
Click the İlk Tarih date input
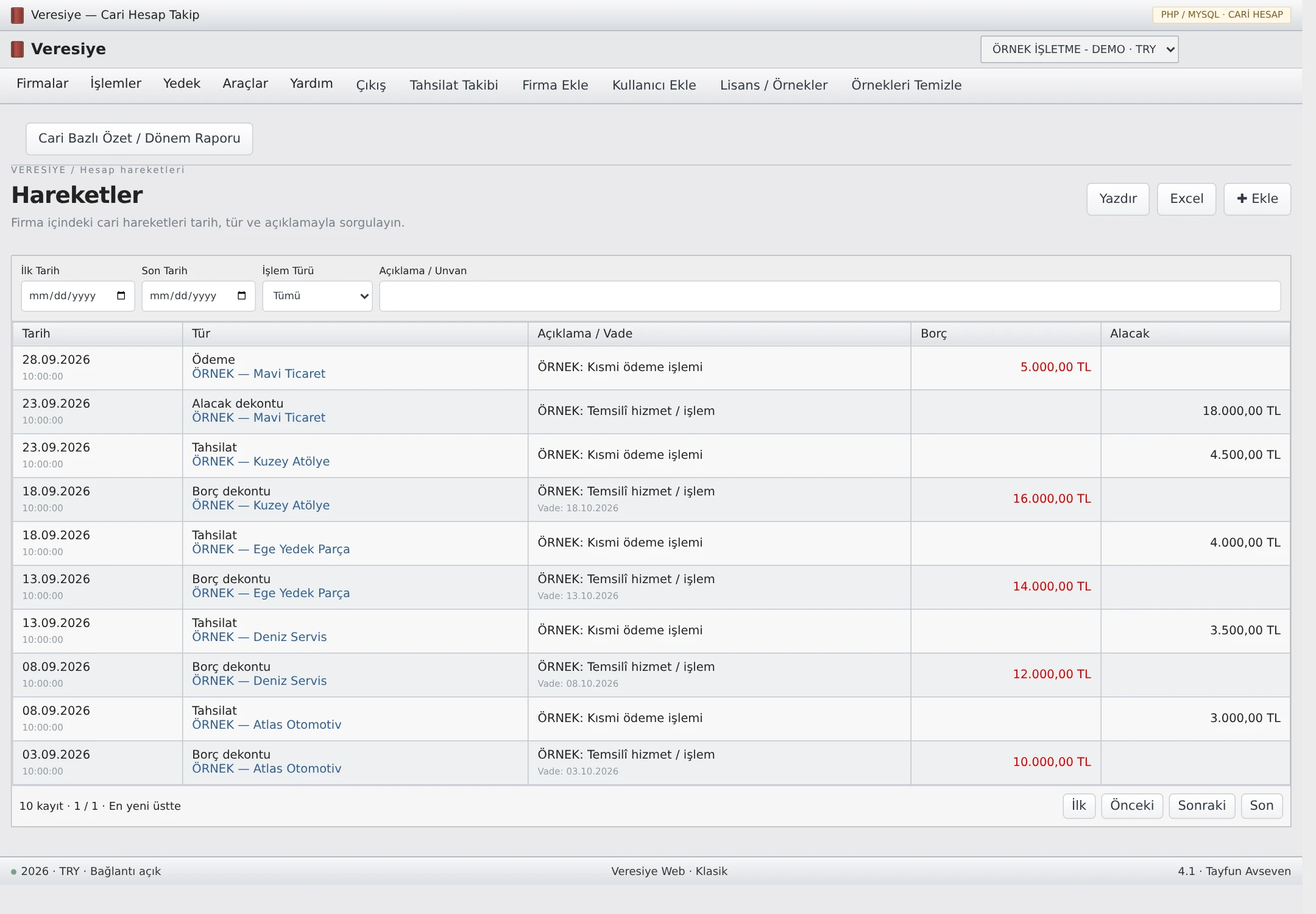78,296
